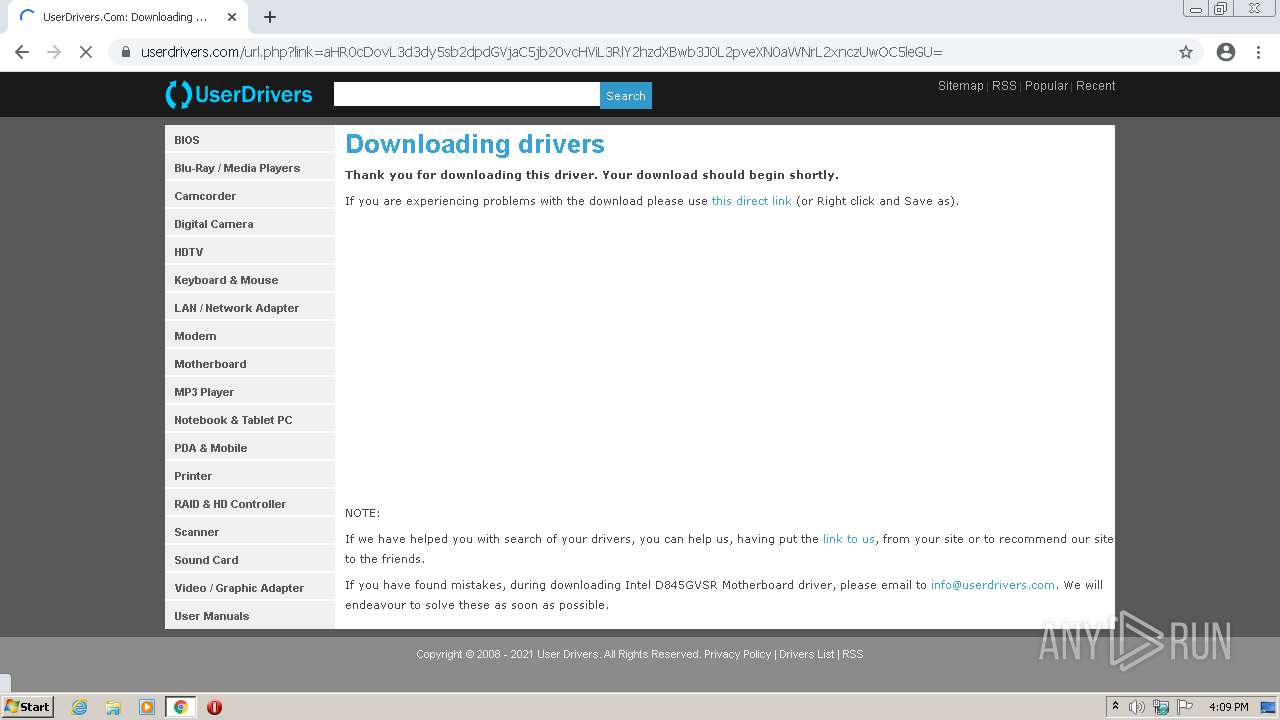Image resolution: width=1280 pixels, height=720 pixels.
Task: Select Blu-Ray / Media Players category
Action: 250,168
